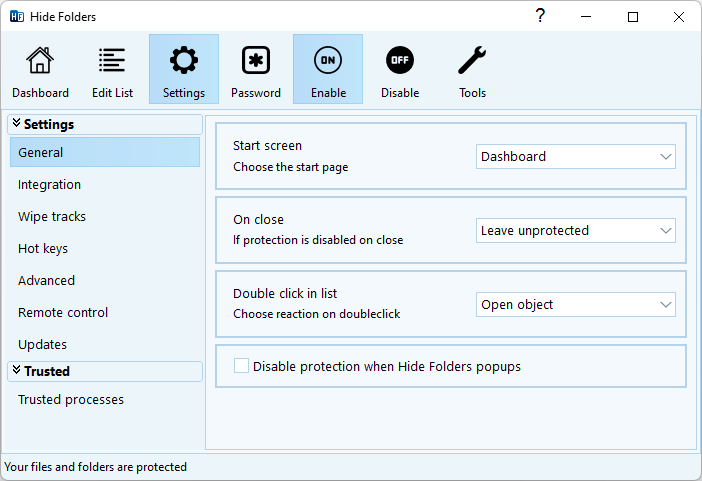Viewport: 702px width, 481px height.
Task: Switch to Advanced settings
Action: pyautogui.click(x=105, y=280)
